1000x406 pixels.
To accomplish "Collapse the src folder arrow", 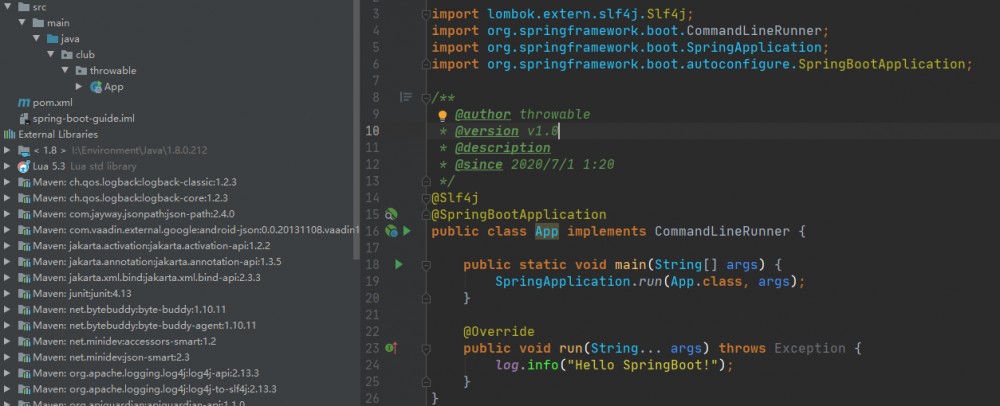I will click(7, 7).
